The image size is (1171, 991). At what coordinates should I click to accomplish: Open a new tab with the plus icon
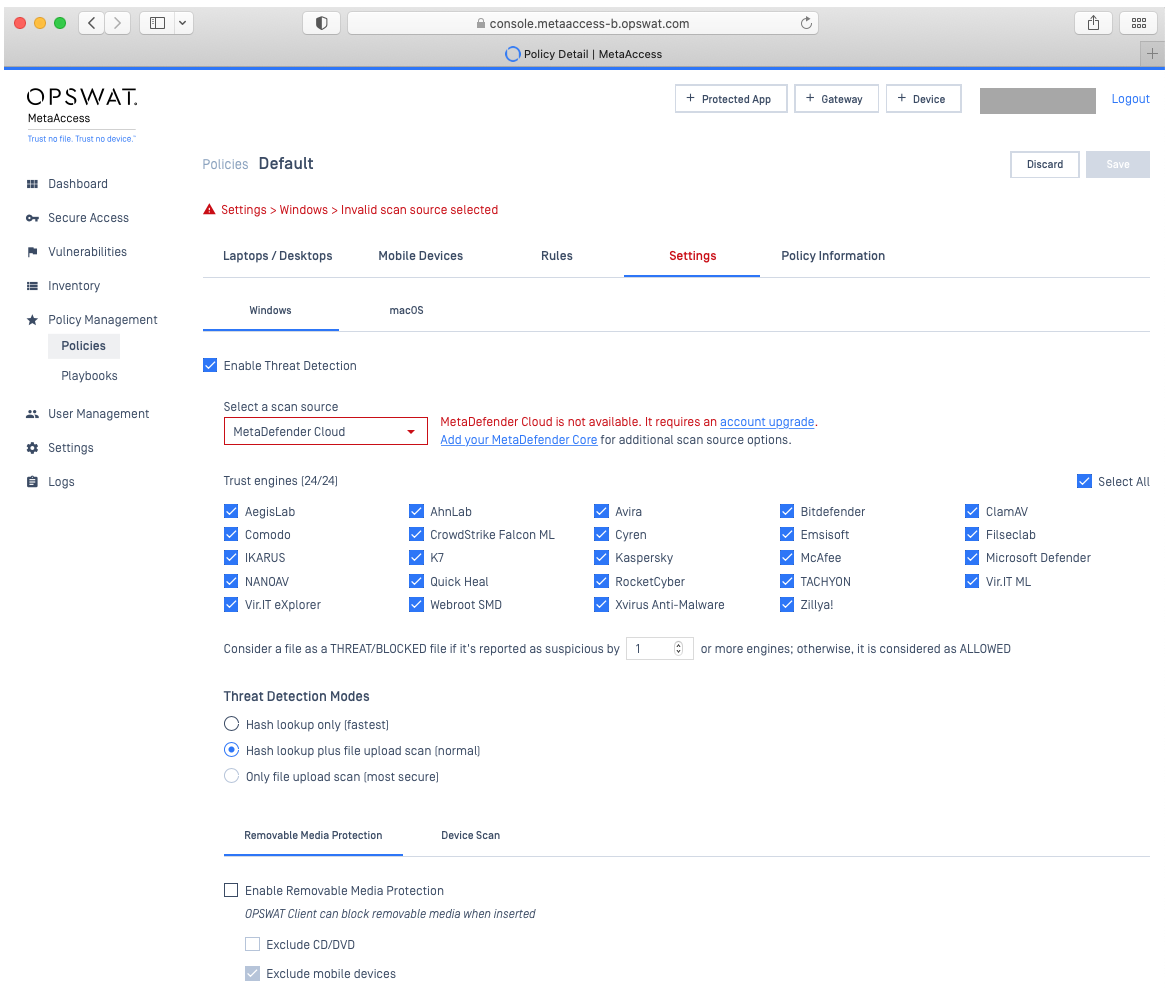click(x=1152, y=54)
